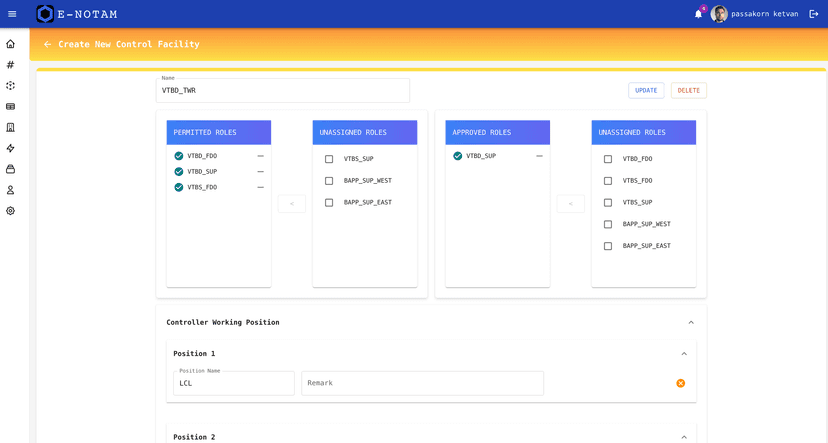Click the DELETE button

(688, 90)
